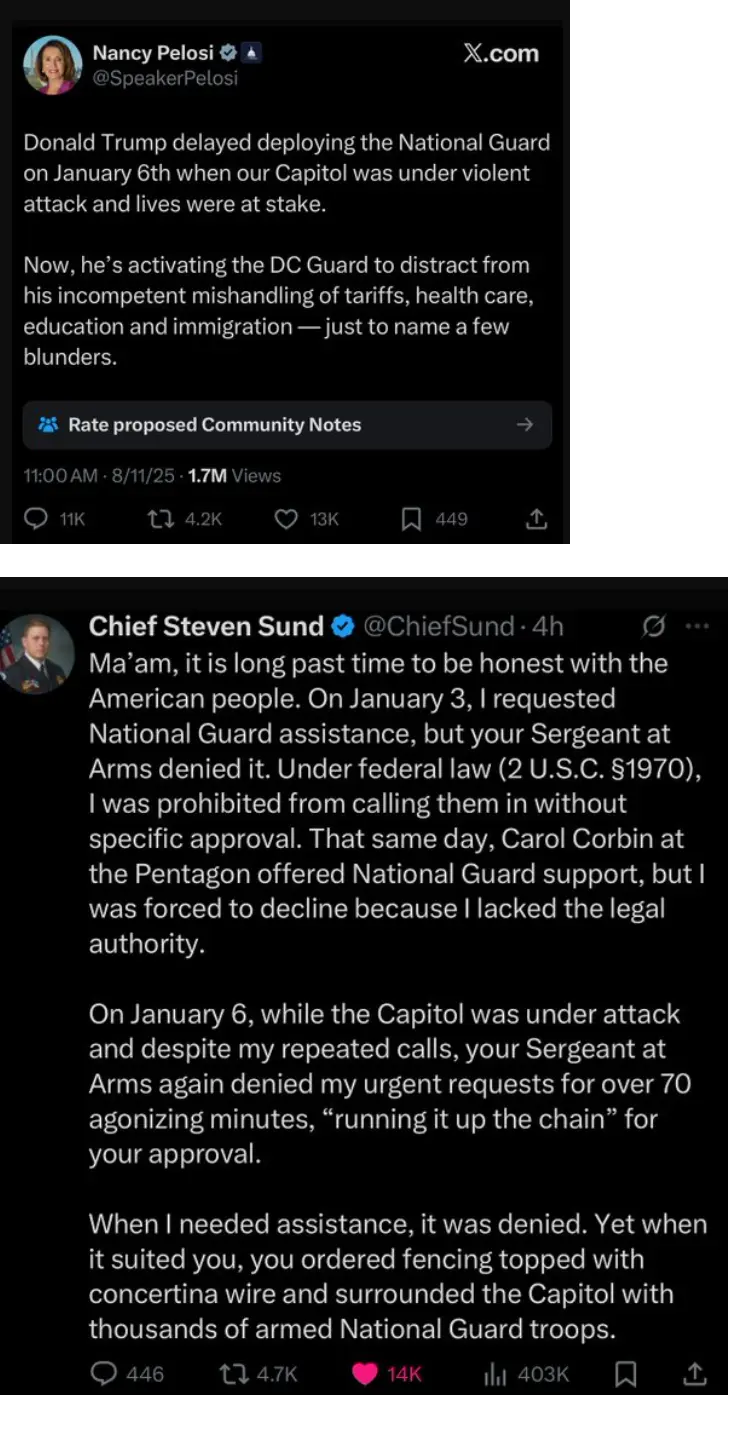Share the top post via share icon
748x1436 pixels.
[x=536, y=519]
